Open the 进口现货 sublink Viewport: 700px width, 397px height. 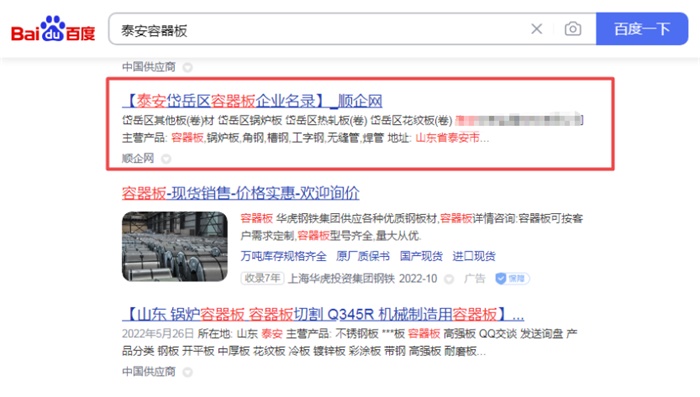click(x=474, y=256)
